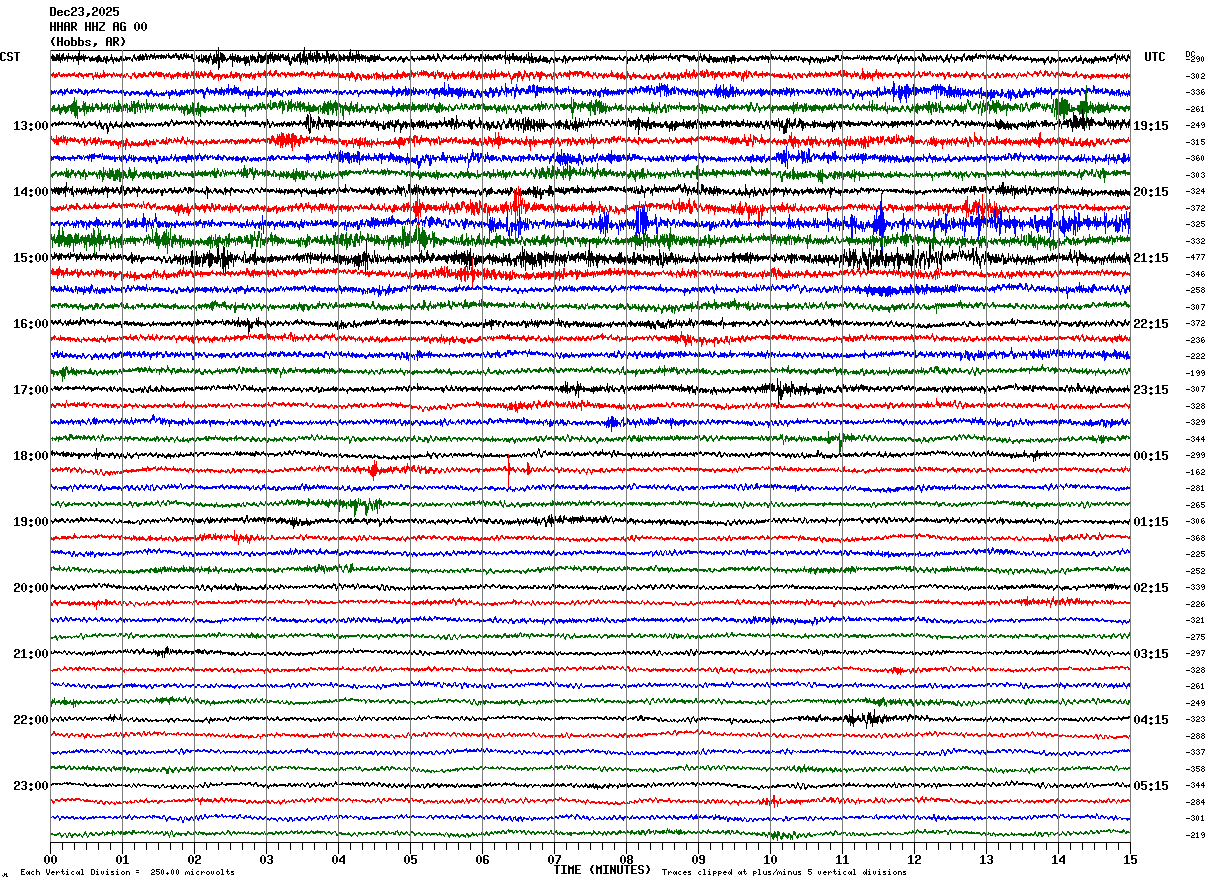Click the Traces clipped footer note
Image resolution: width=1210 pixels, height=886 pixels.
pyautogui.click(x=784, y=872)
